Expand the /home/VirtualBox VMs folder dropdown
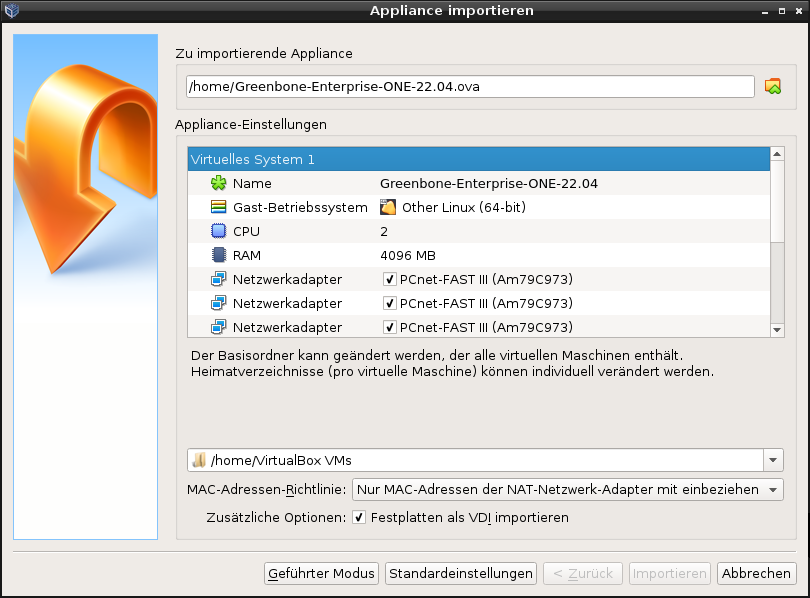The width and height of the screenshot is (810, 598). (x=773, y=460)
